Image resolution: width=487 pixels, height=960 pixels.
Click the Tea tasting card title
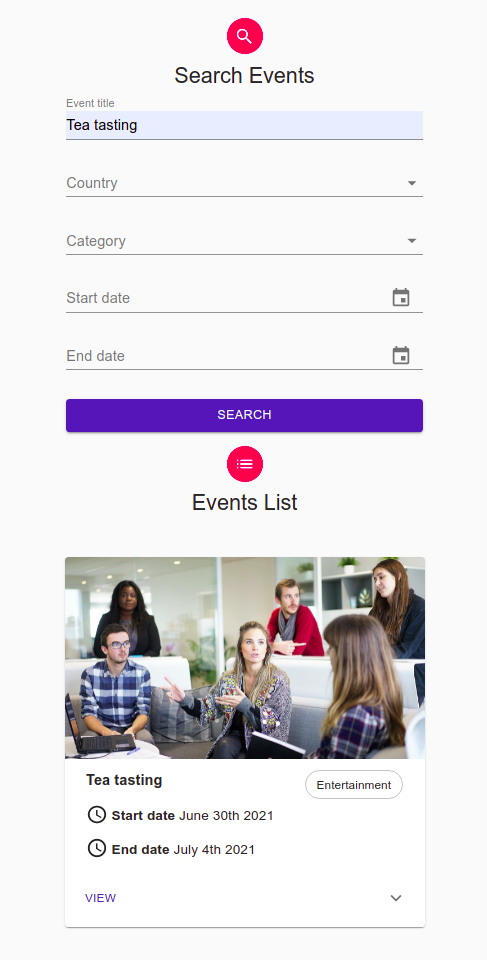[x=124, y=780]
